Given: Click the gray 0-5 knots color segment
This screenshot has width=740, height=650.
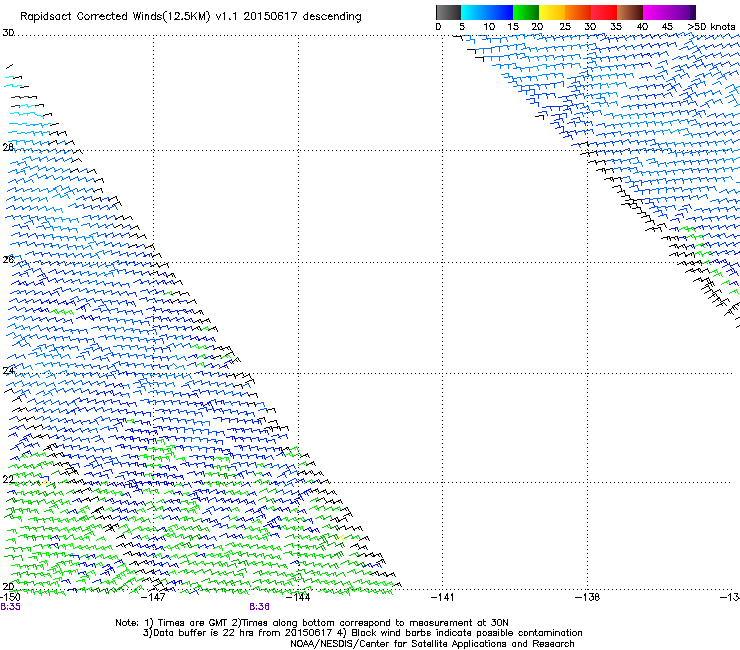Looking at the screenshot, I should 448,12.
